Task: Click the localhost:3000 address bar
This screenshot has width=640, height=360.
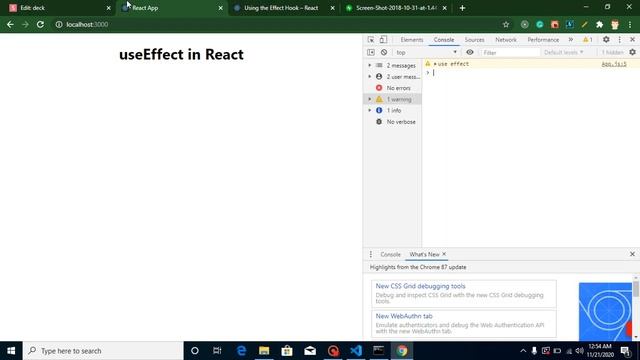Action: (x=278, y=24)
